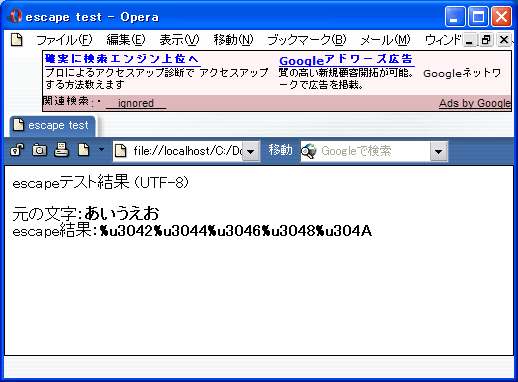This screenshot has width=518, height=382.
Task: Click the escapeテスト結果 (UTF-8) heading
Action: (x=101, y=182)
